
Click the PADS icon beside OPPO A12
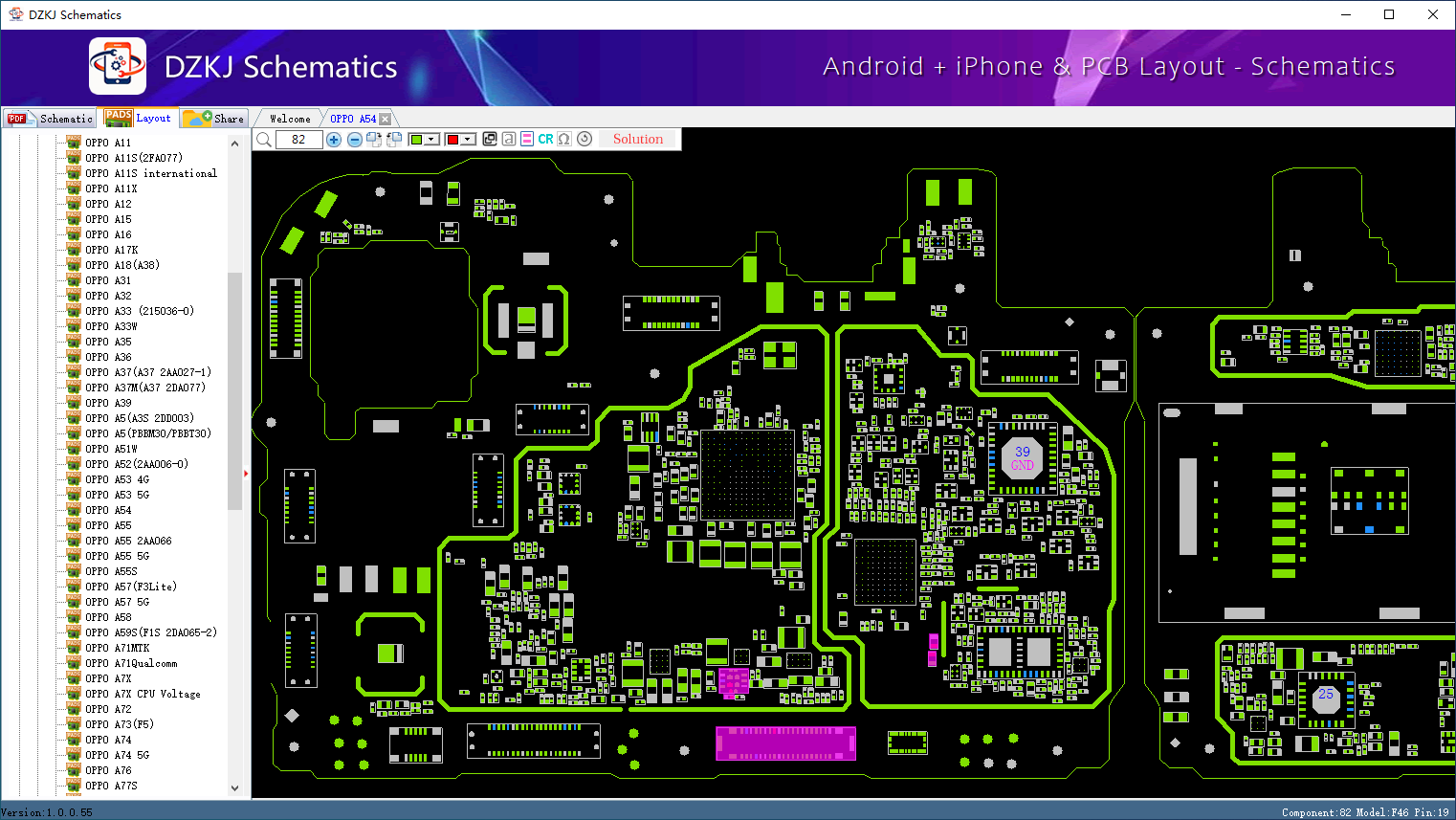(74, 204)
